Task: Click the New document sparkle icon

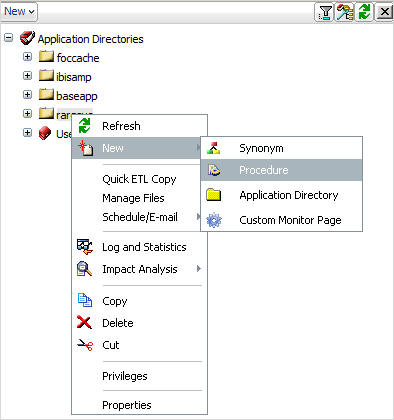Action: 85,148
